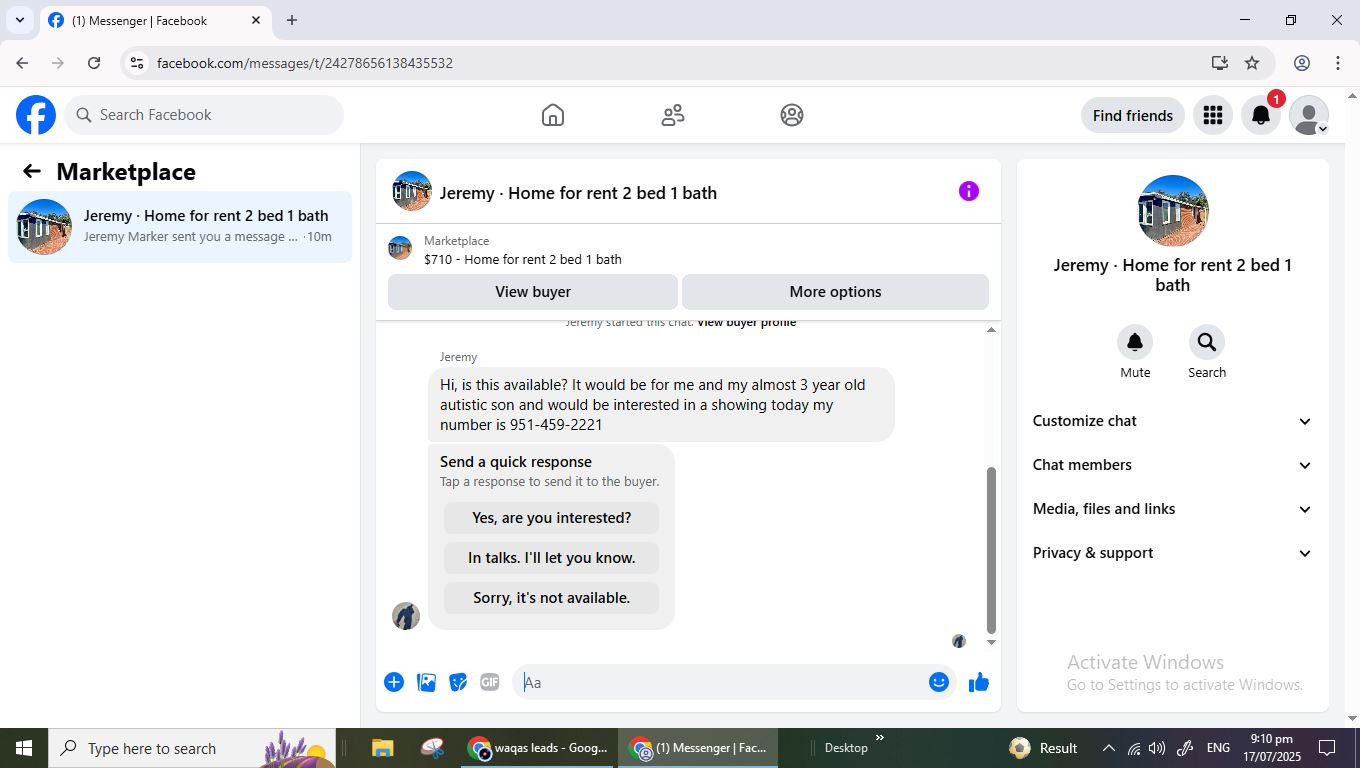Open the Friends icon in top navigation

[x=673, y=115]
